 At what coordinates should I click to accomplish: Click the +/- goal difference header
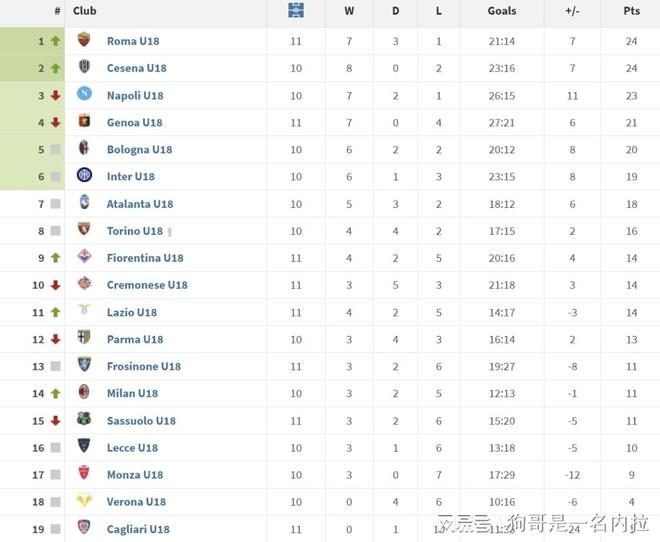pyautogui.click(x=572, y=11)
